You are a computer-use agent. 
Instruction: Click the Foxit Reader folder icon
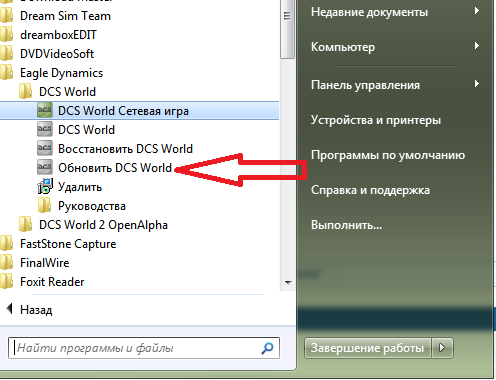point(7,281)
